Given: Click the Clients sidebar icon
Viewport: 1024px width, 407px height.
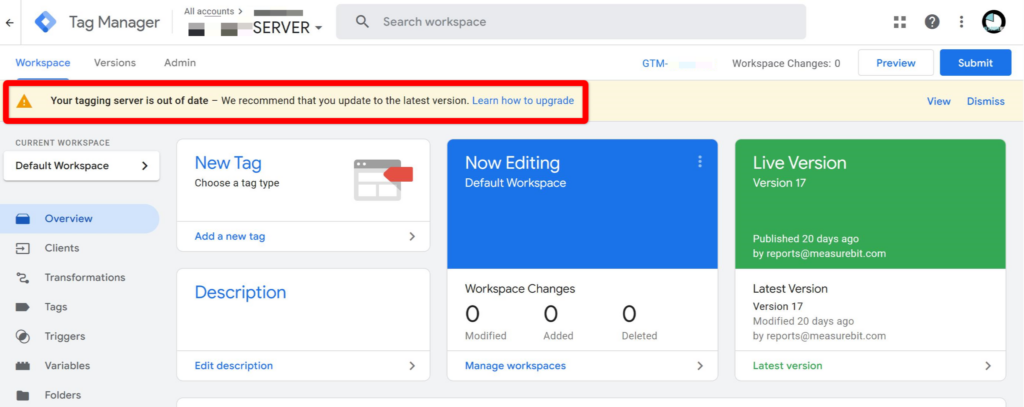Looking at the screenshot, I should [x=23, y=248].
